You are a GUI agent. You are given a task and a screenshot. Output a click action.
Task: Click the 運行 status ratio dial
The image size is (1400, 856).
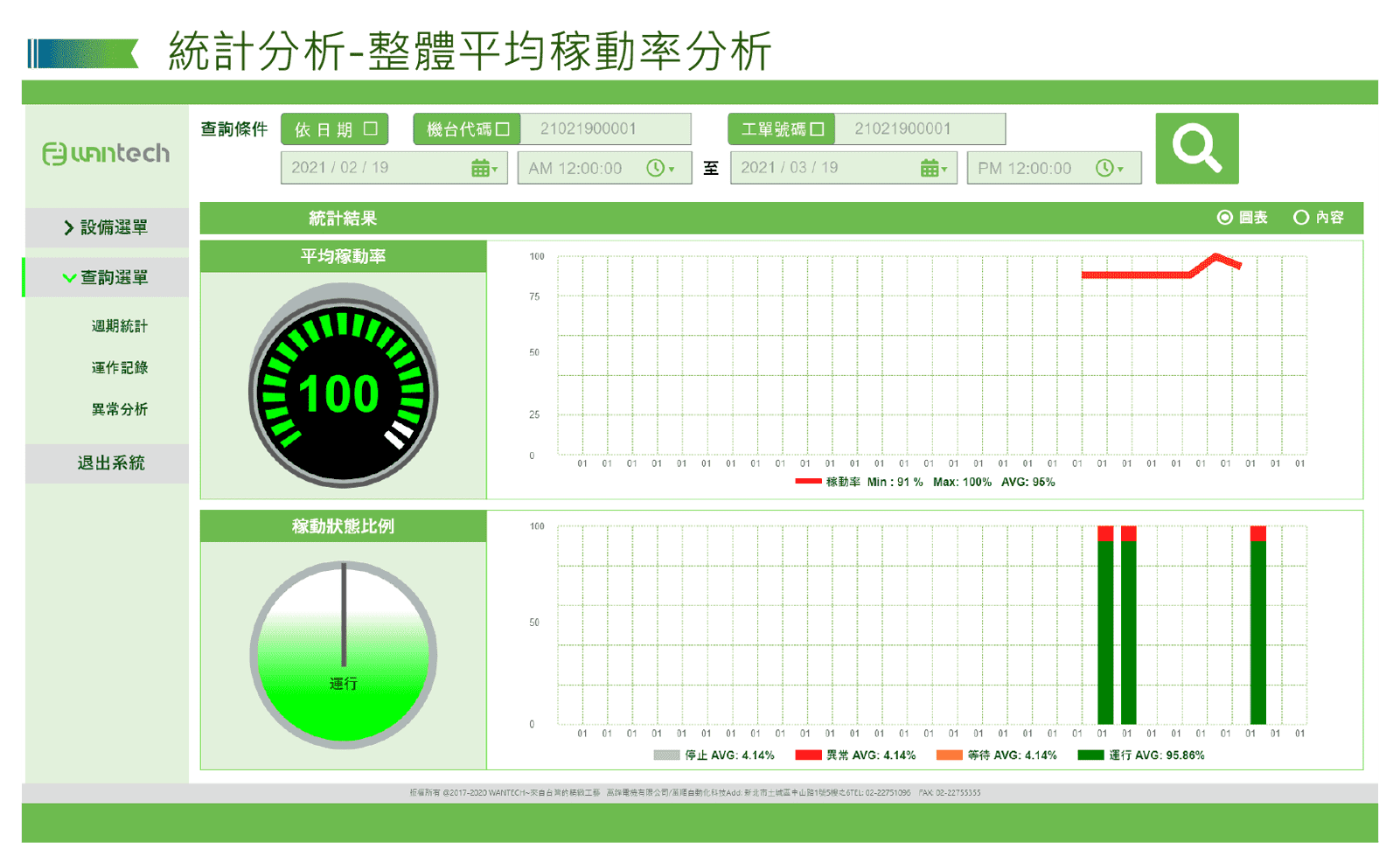343,655
